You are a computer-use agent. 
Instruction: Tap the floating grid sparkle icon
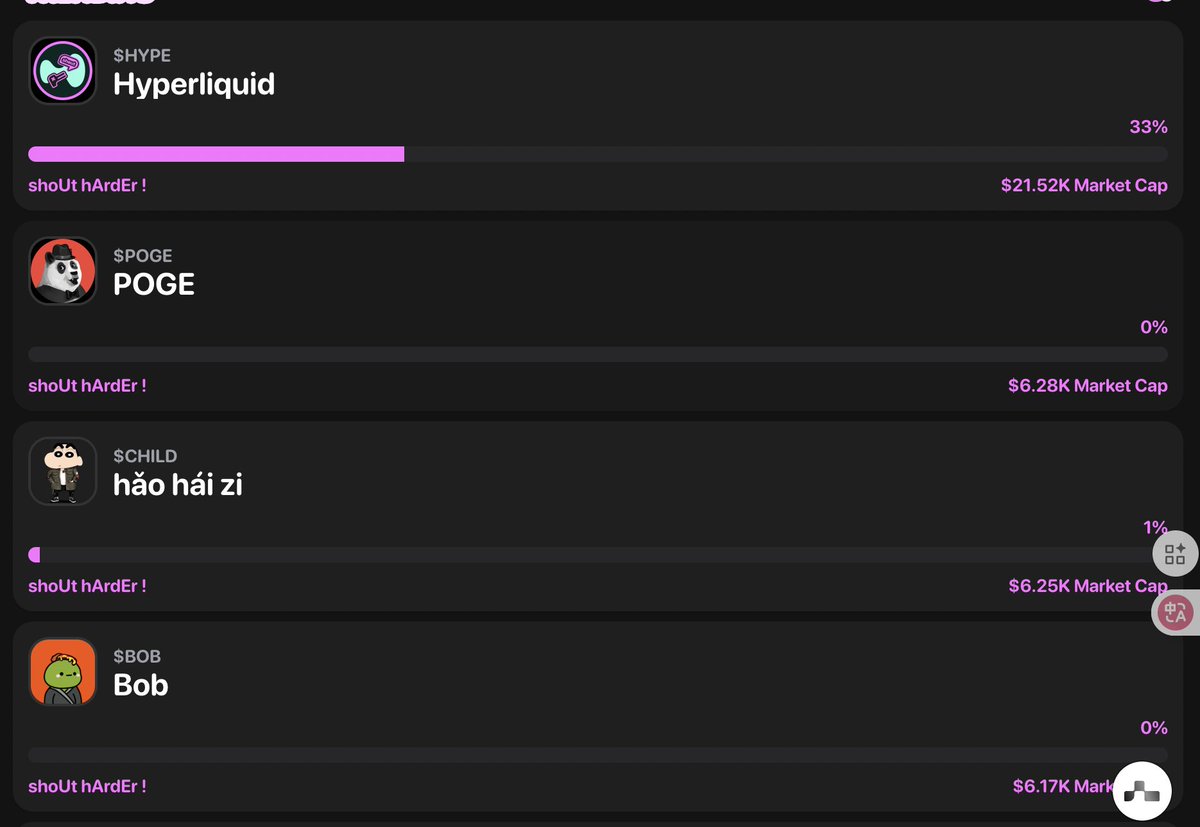(x=1175, y=553)
